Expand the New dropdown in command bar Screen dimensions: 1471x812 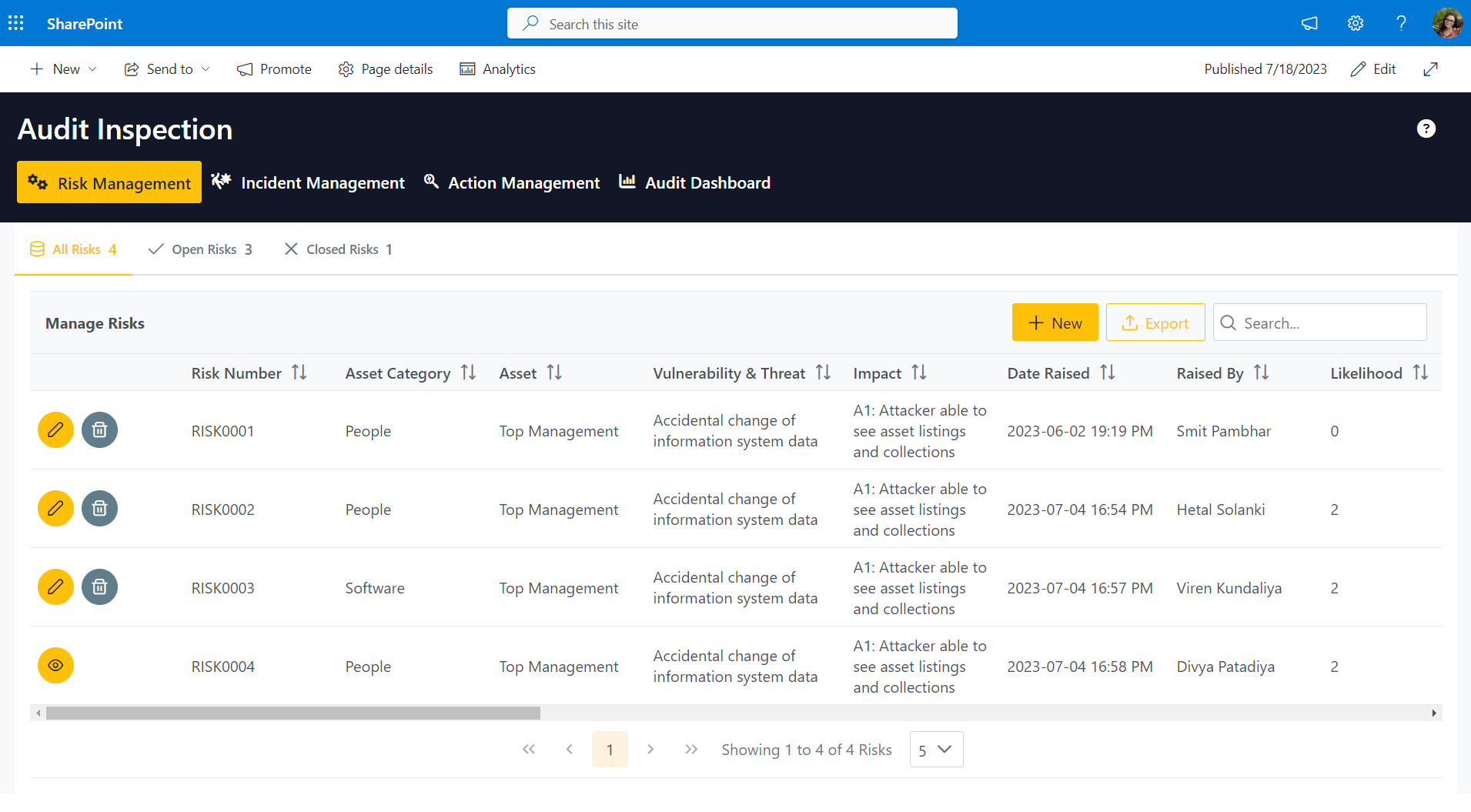64,69
